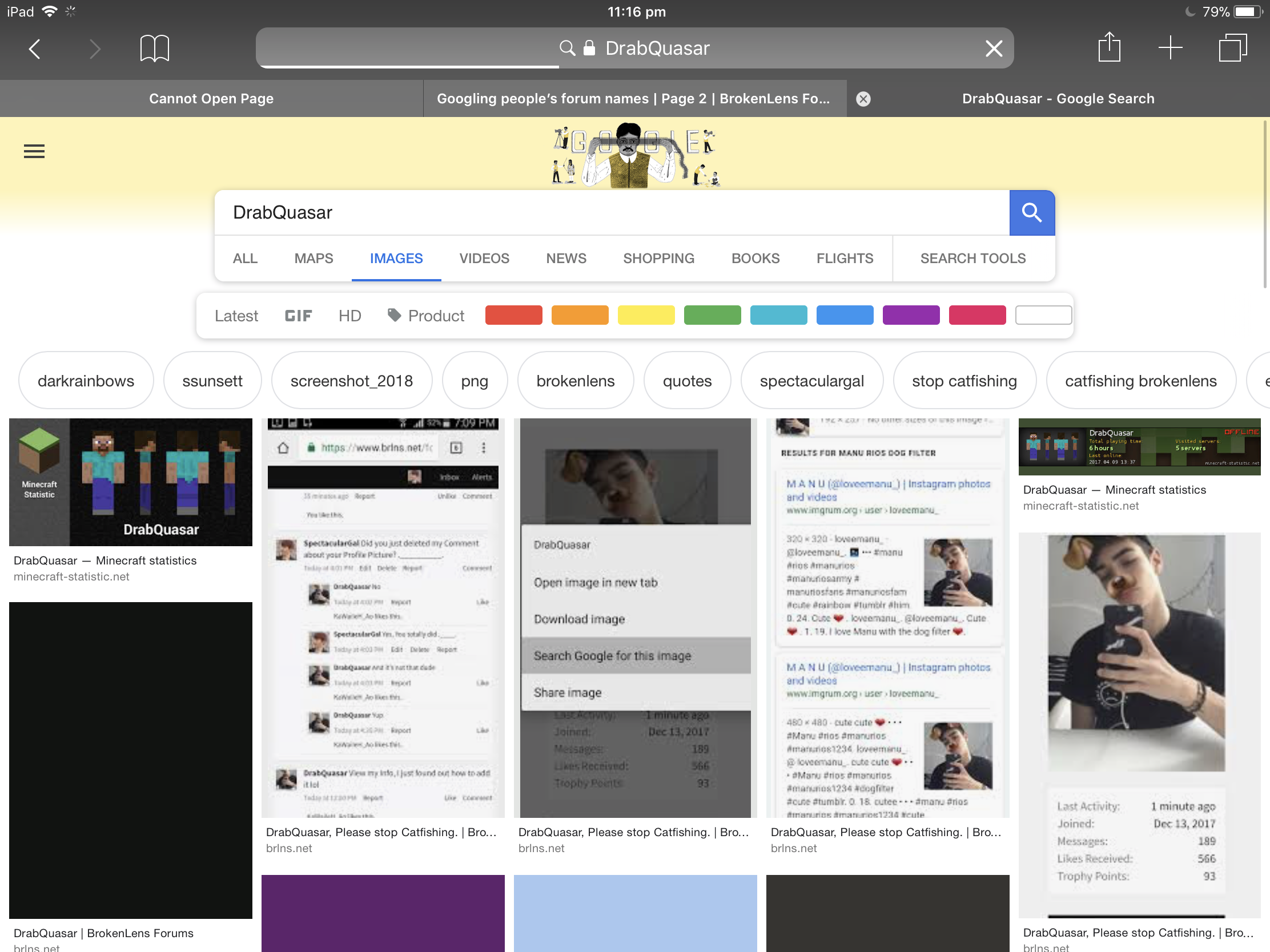Open selfie profile stats image thumbnail
This screenshot has height=952, width=1270.
(x=1139, y=725)
